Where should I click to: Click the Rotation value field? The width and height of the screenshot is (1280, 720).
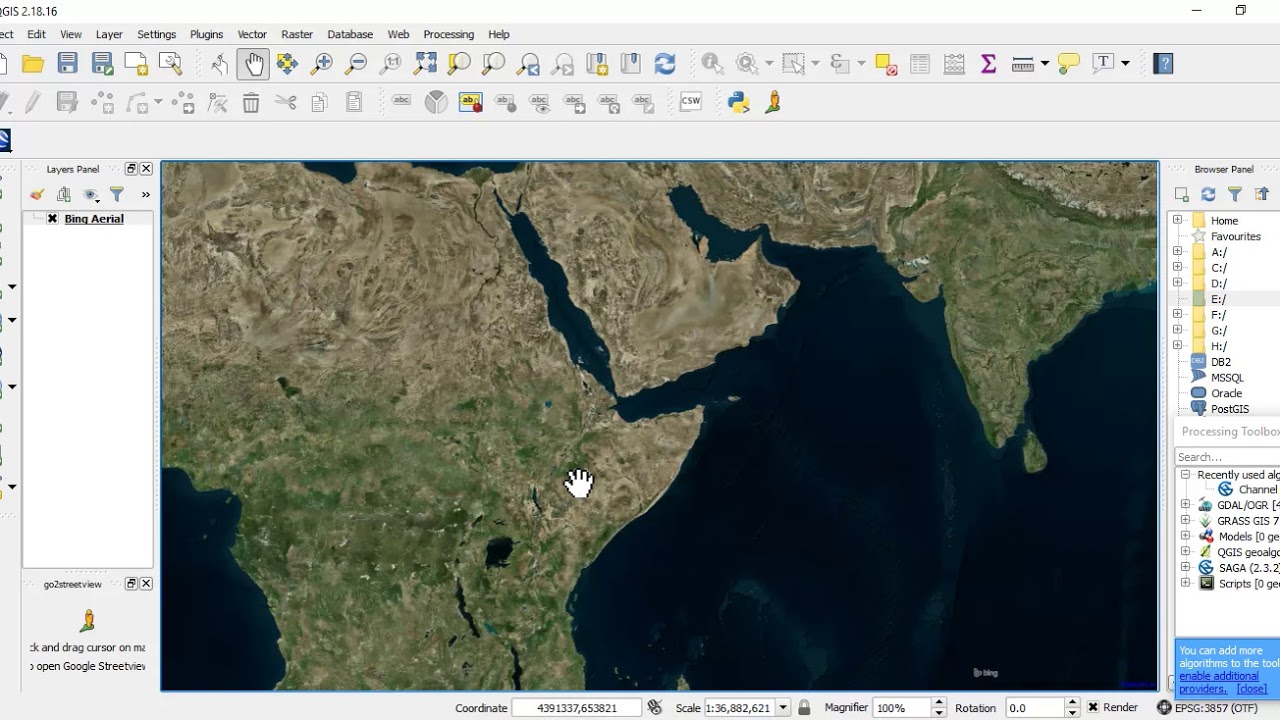coord(1034,708)
